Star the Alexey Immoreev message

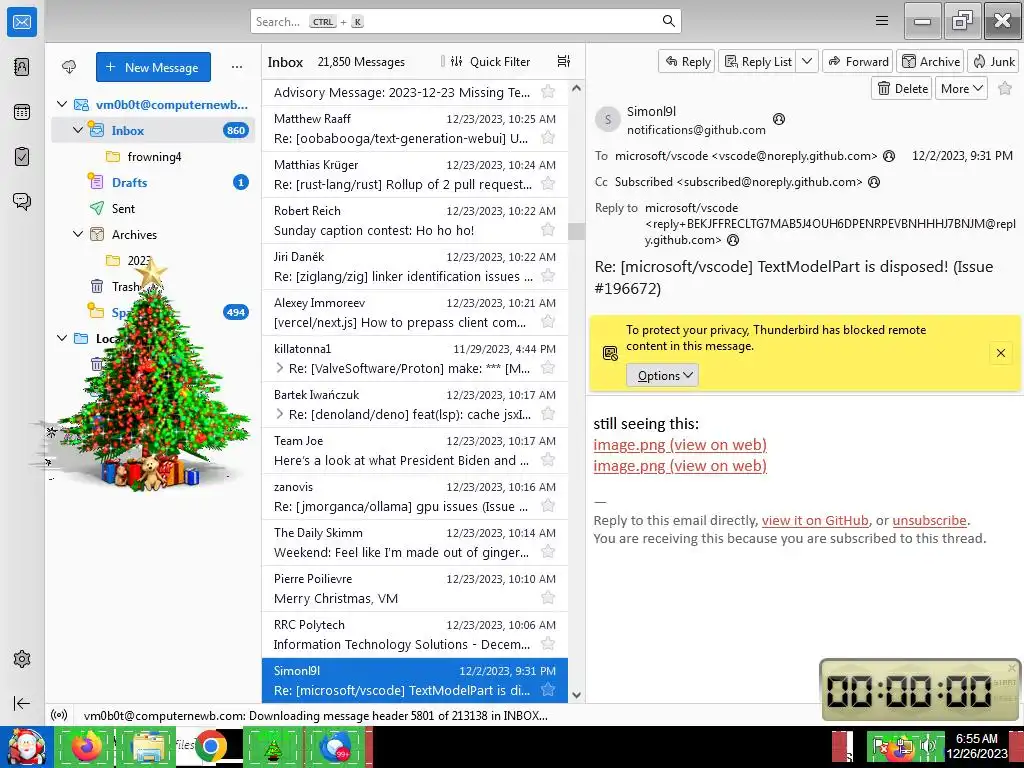point(548,321)
